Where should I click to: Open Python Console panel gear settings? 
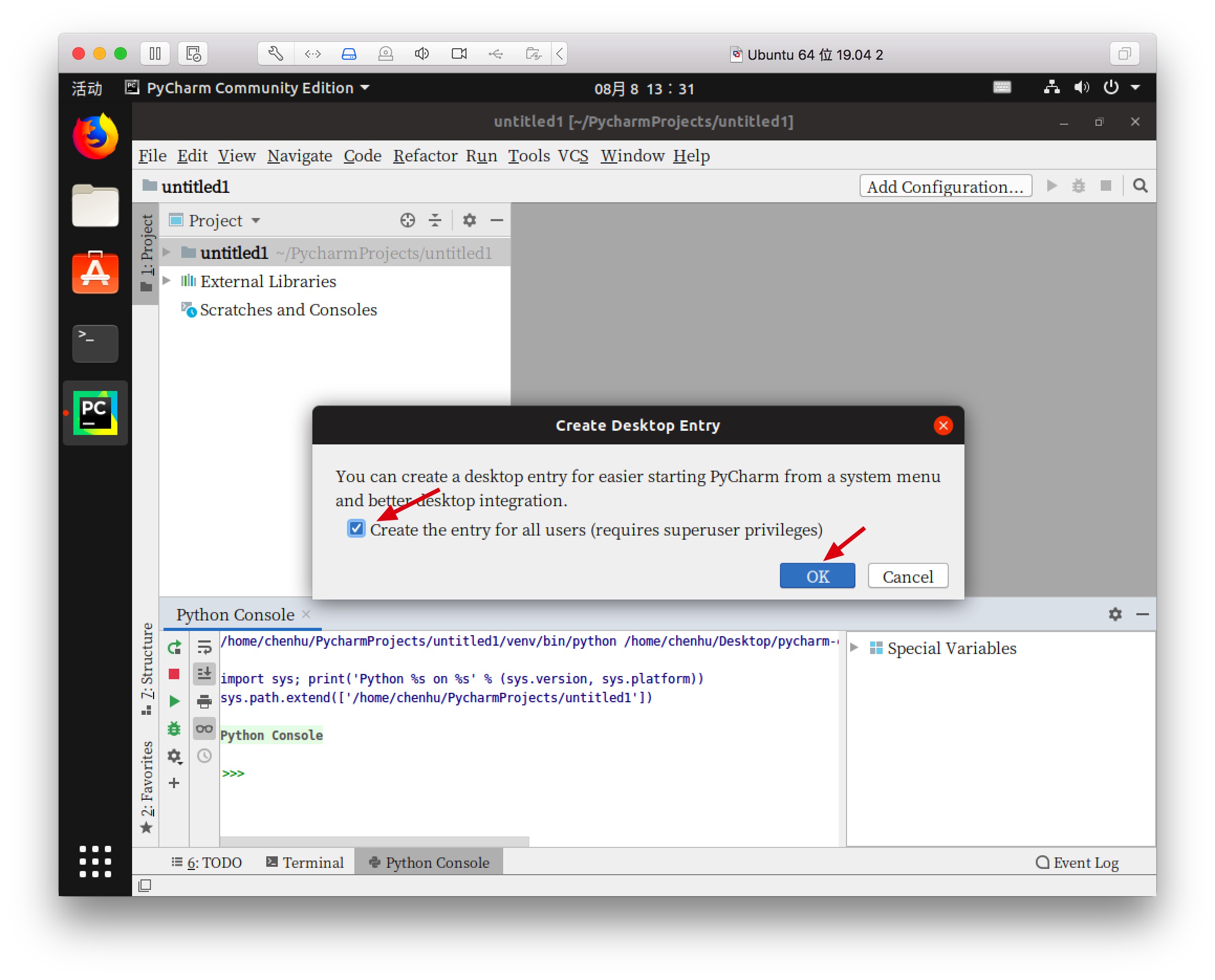(1115, 614)
